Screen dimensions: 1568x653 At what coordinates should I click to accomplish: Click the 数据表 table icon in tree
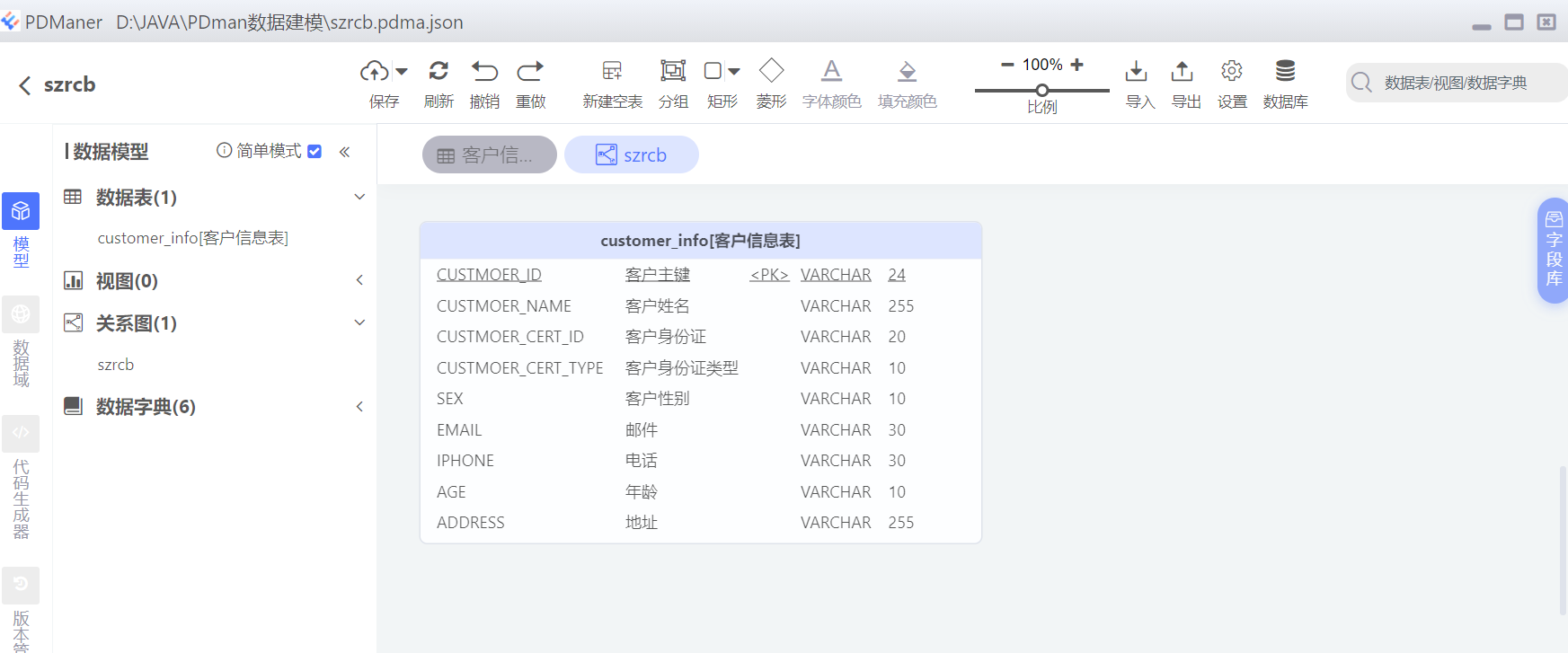click(73, 197)
